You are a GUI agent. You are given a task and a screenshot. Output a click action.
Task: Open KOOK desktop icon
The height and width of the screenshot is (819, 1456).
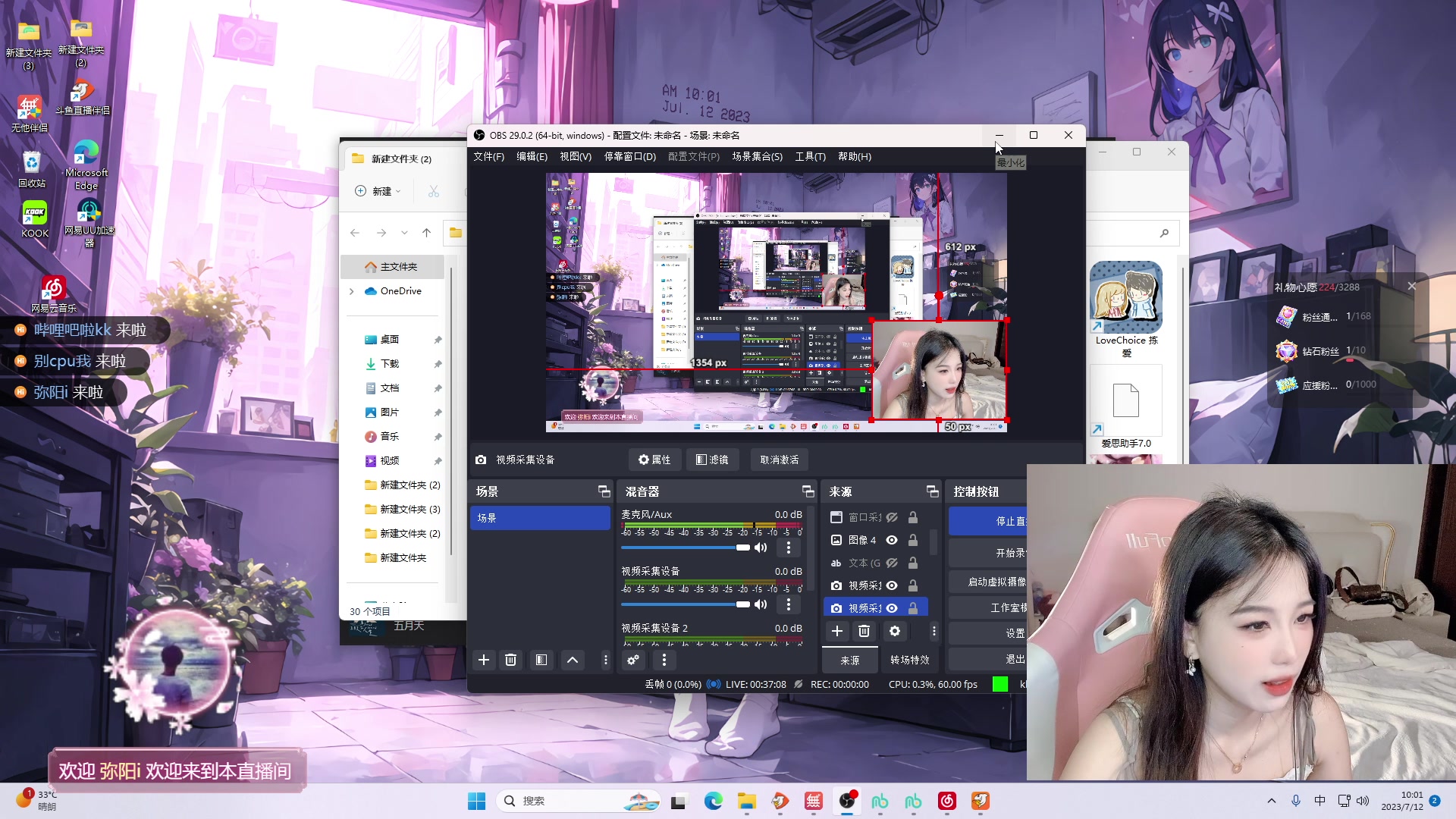coord(35,219)
